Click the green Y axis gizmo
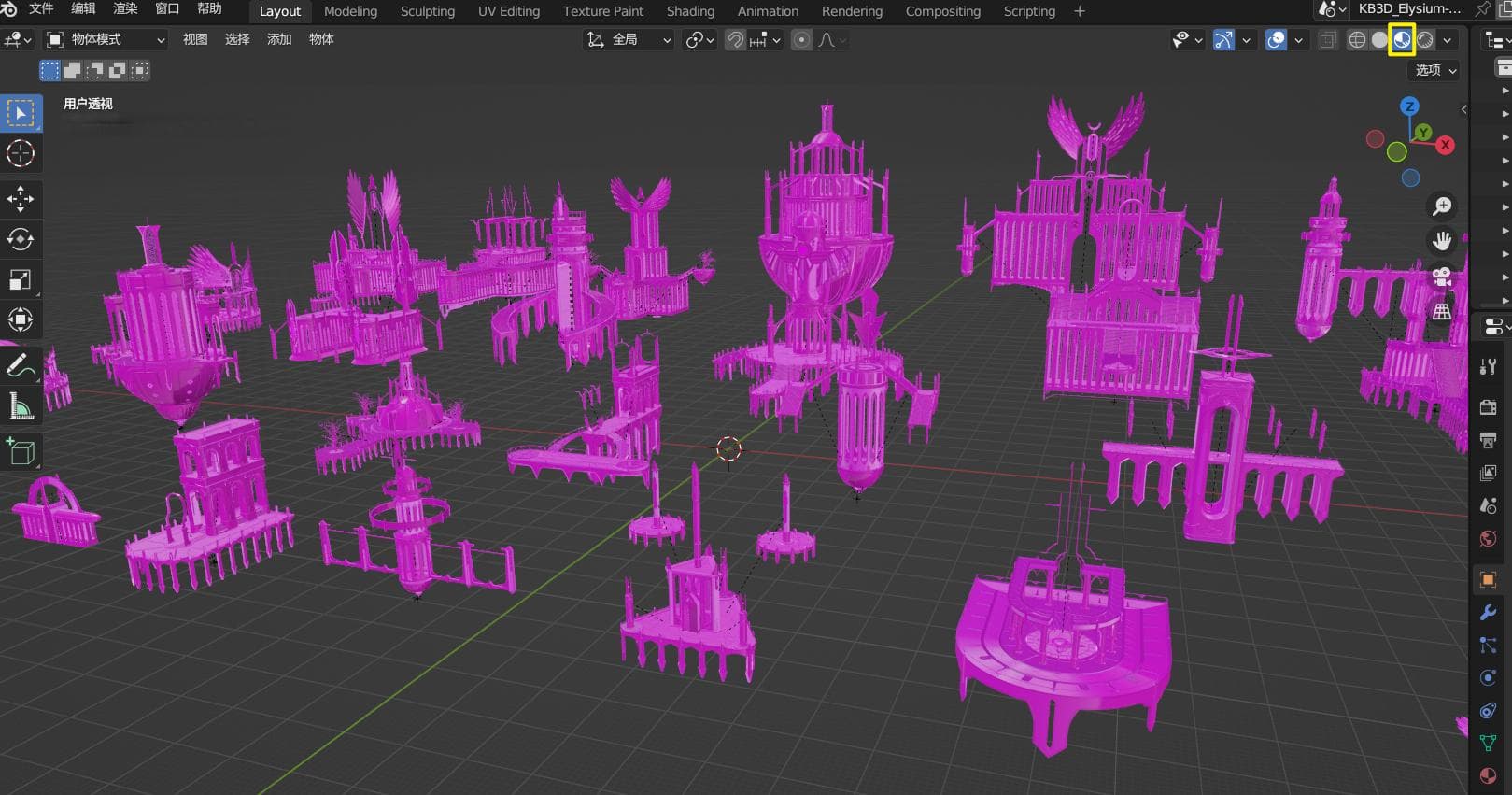1512x795 pixels. (1422, 133)
